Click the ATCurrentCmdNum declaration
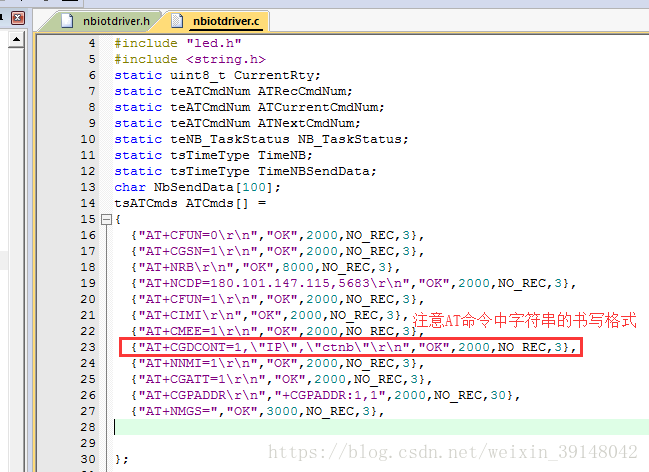The height and width of the screenshot is (472, 649). point(249,107)
